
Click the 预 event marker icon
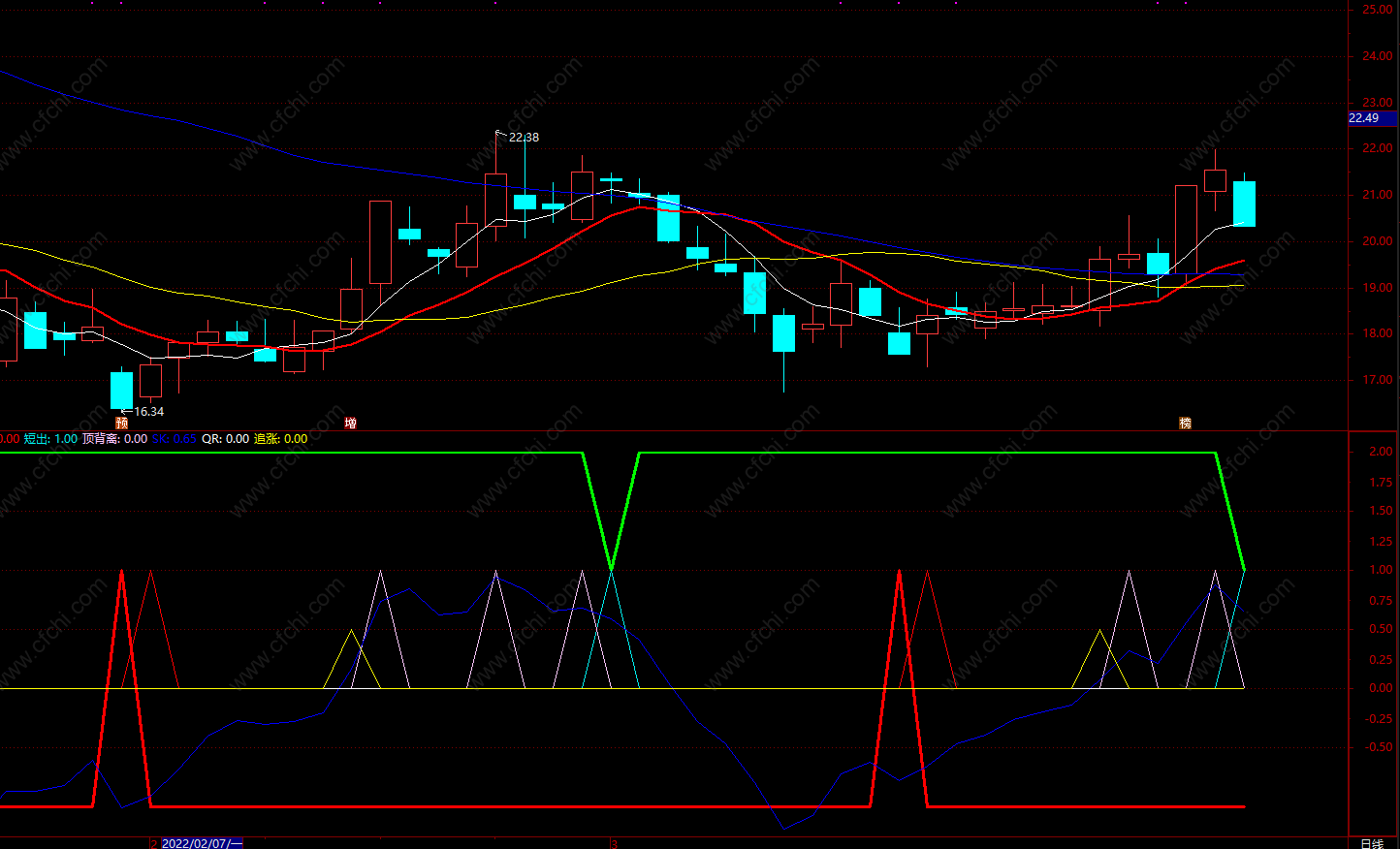tap(122, 423)
